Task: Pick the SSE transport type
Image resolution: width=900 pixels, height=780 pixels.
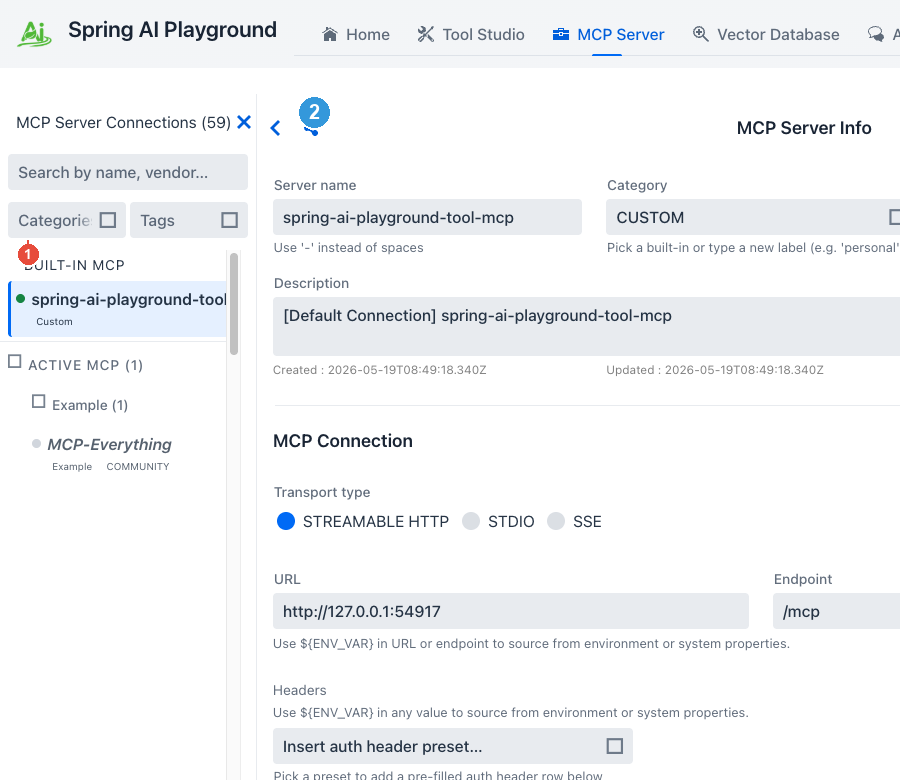Action: click(556, 521)
